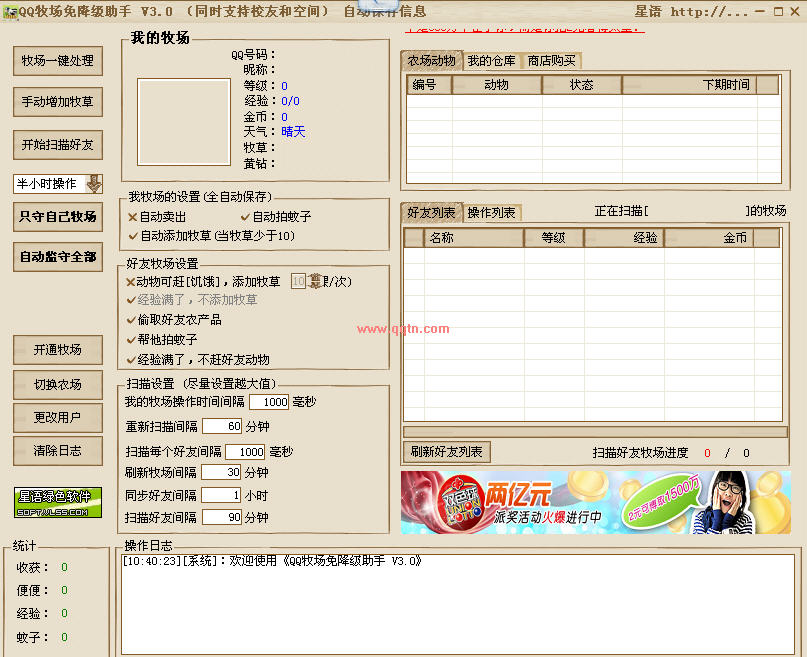Image resolution: width=807 pixels, height=657 pixels.
Task: Switch to 商店购买 tab
Action: click(551, 61)
